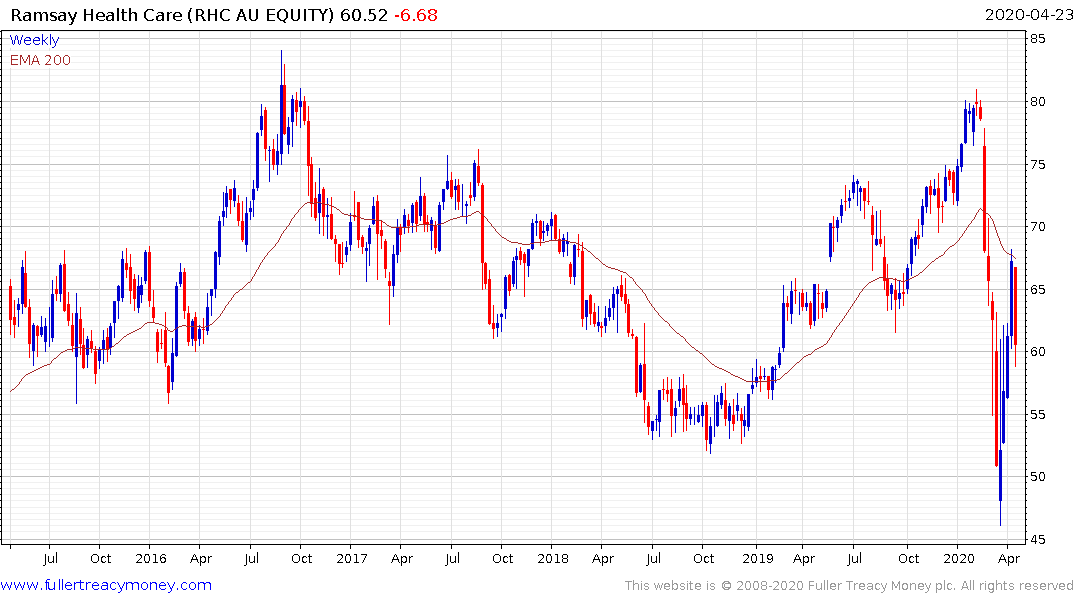Click the last price value 60.52
The image size is (1075, 600).
tap(364, 15)
